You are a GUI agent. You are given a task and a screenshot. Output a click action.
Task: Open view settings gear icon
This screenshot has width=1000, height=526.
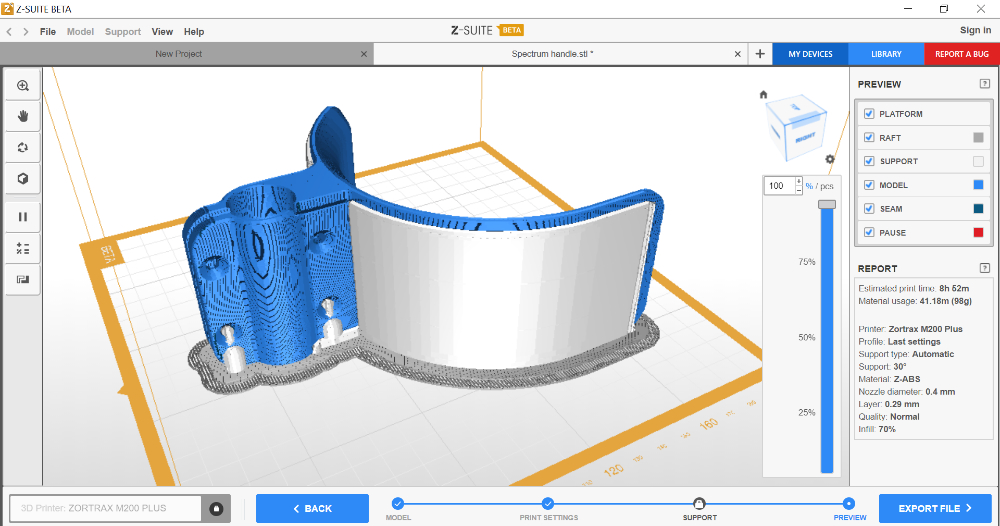(x=829, y=159)
